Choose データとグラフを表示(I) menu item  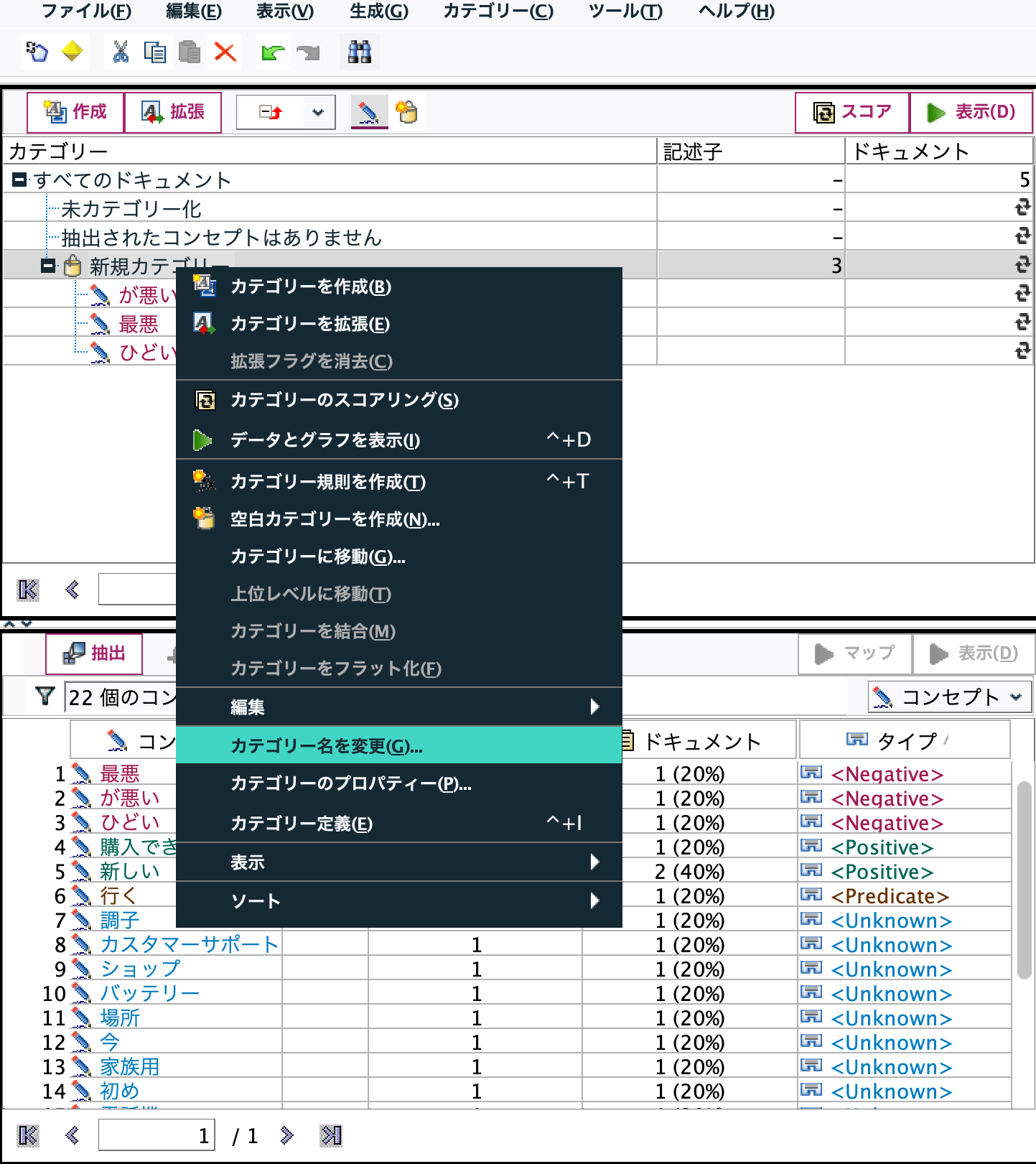[x=398, y=439]
